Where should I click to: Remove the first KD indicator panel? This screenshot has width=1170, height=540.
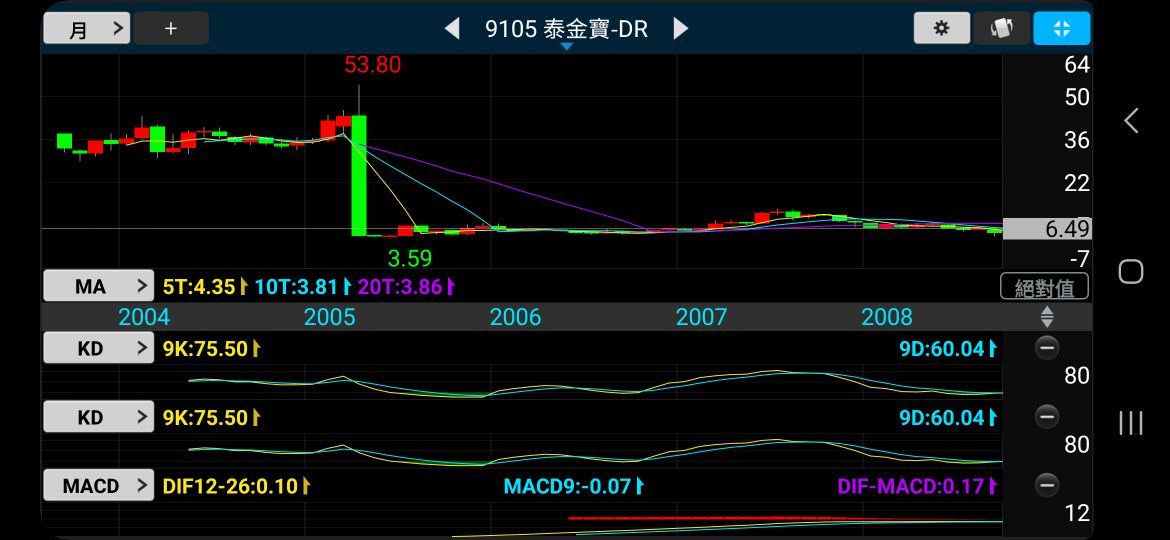[1046, 348]
